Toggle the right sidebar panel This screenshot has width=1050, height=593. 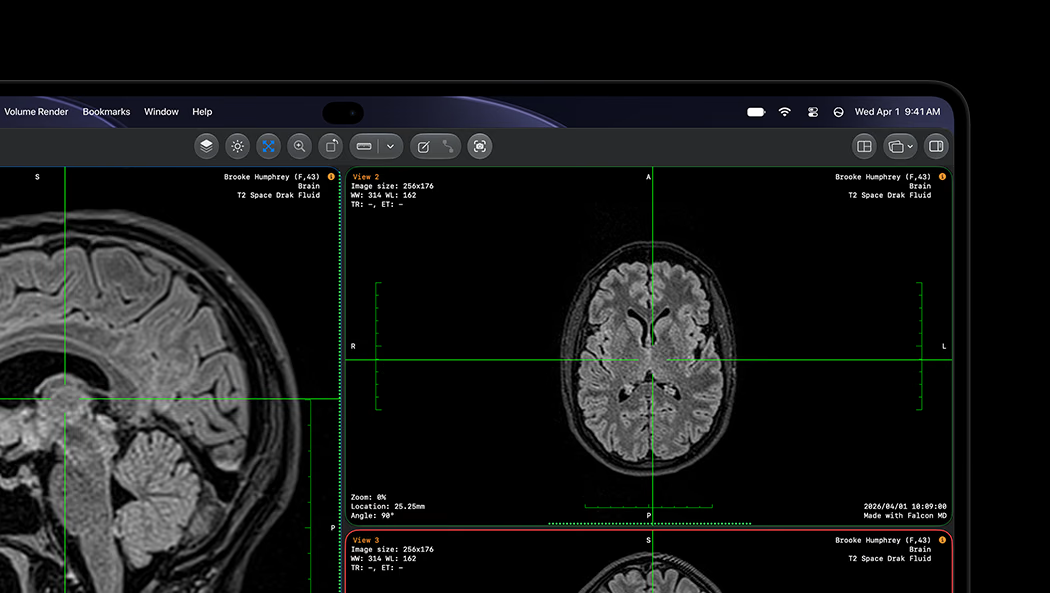point(936,146)
